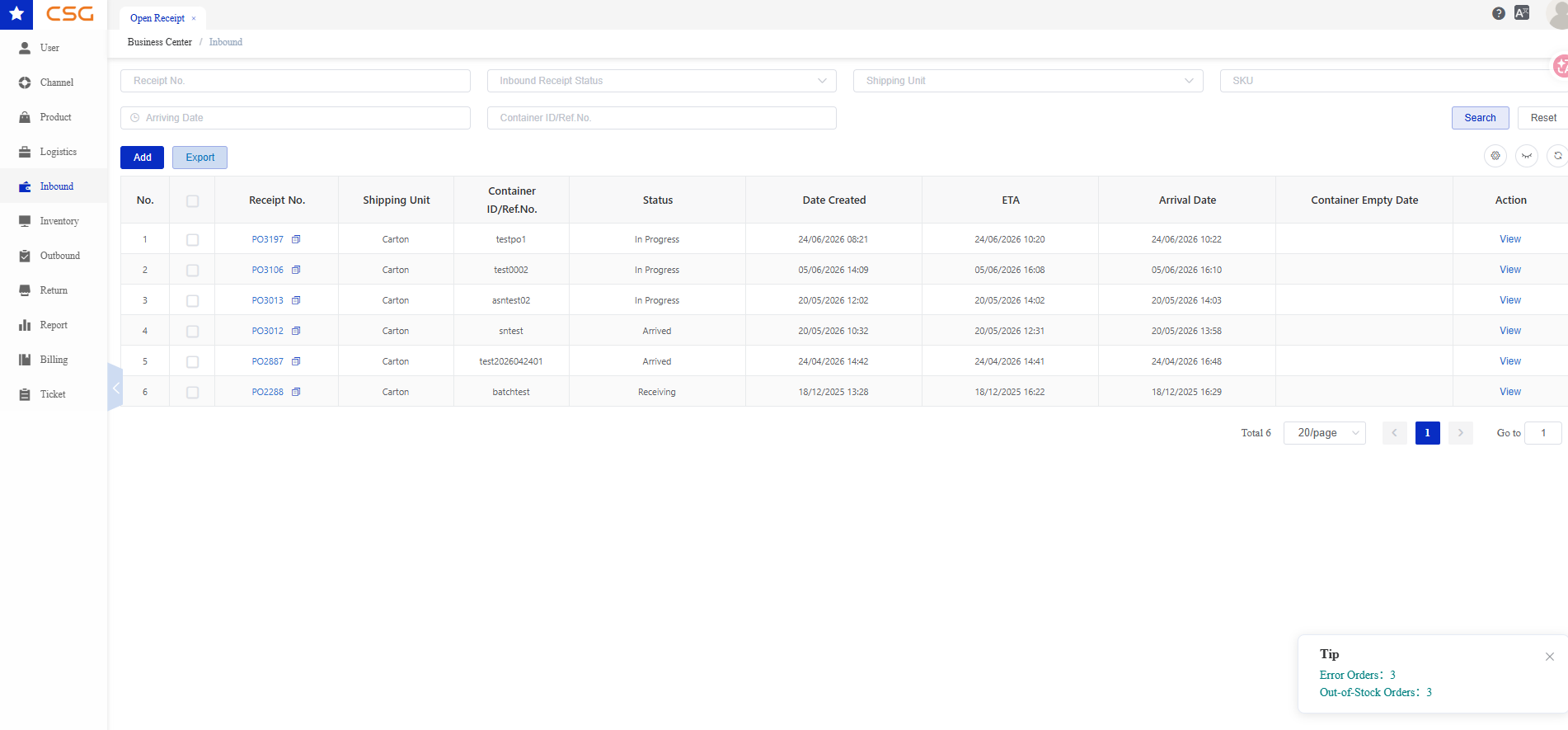Hide the search filters with eye icon
The width and height of the screenshot is (1568, 730).
(x=1527, y=155)
